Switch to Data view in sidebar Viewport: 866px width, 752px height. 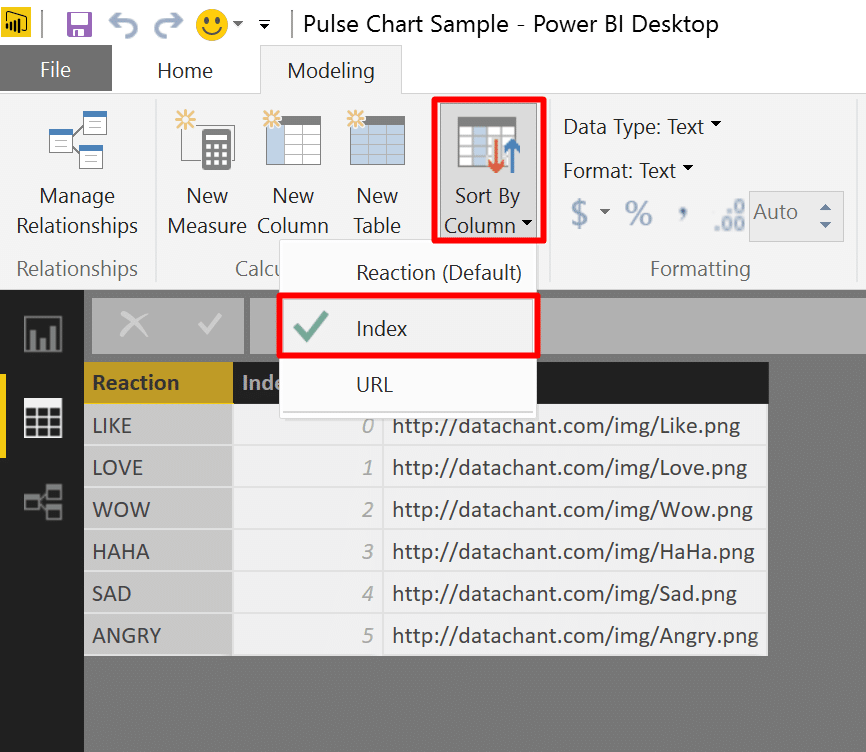click(x=43, y=417)
